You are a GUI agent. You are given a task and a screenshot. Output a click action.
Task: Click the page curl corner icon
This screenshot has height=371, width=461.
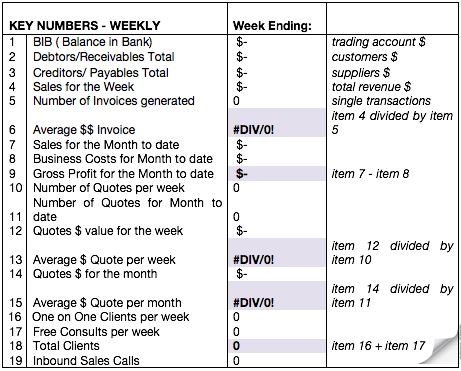coord(440,347)
